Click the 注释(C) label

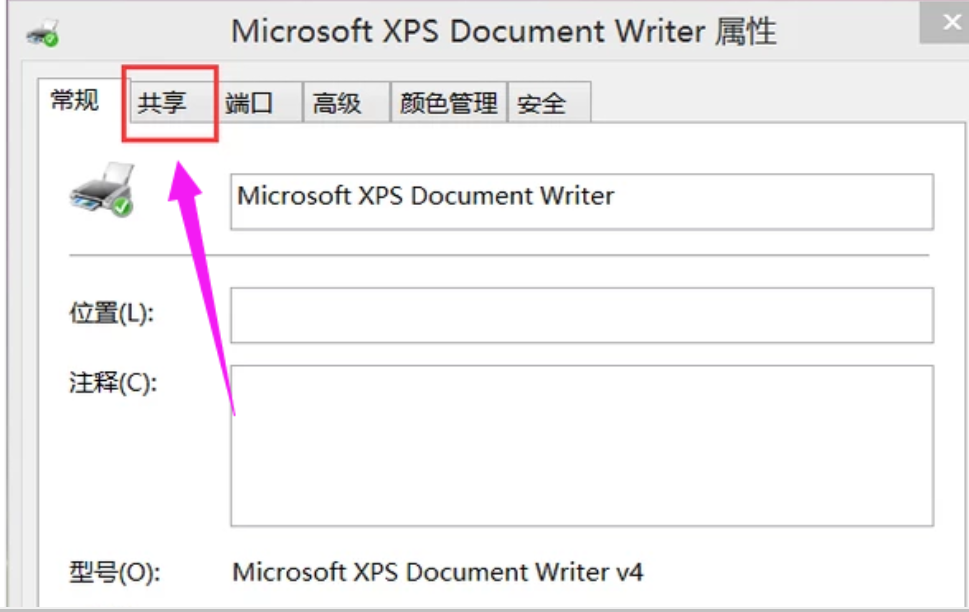pyautogui.click(x=113, y=384)
